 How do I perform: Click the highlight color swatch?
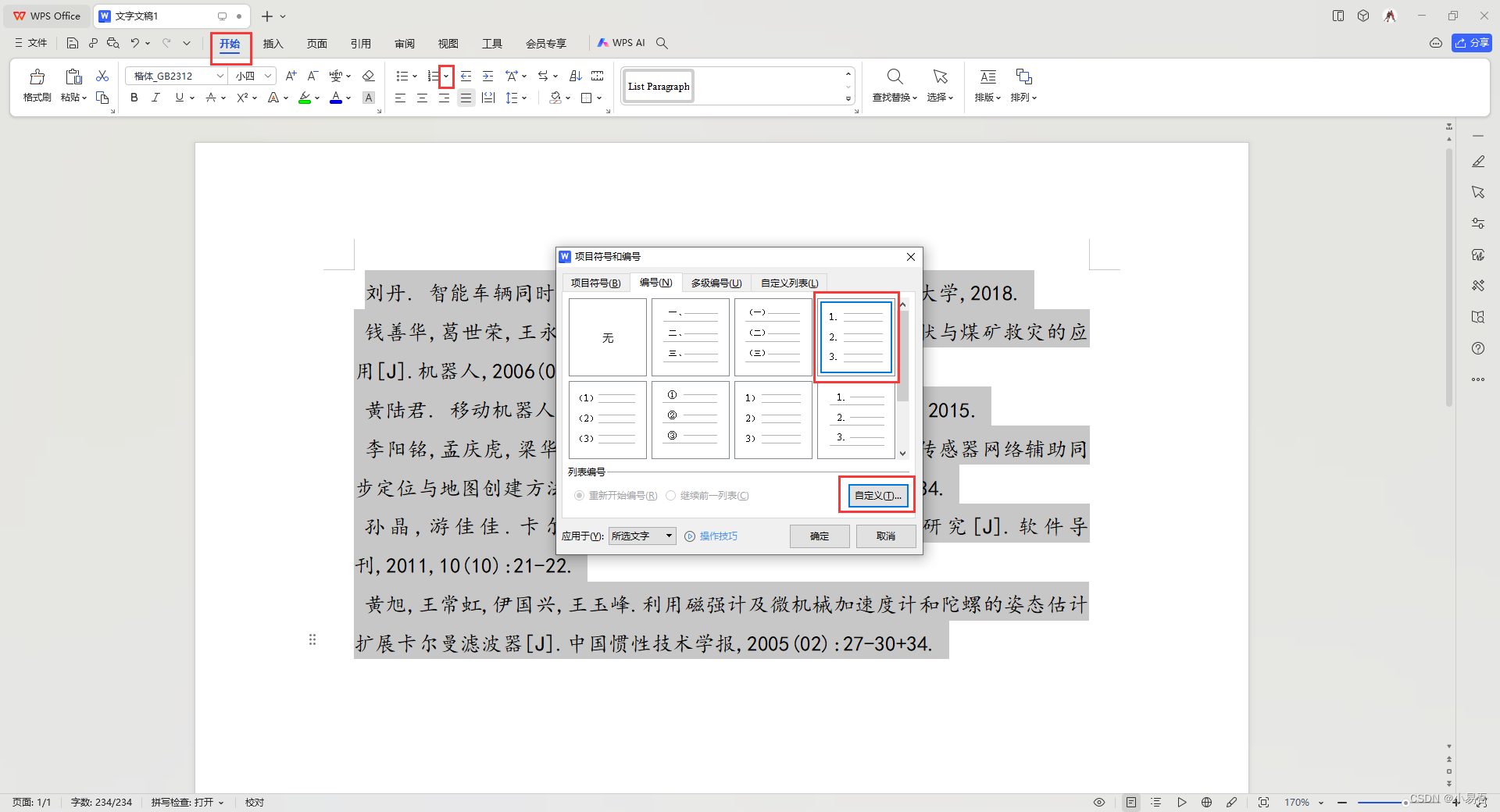[x=305, y=98]
